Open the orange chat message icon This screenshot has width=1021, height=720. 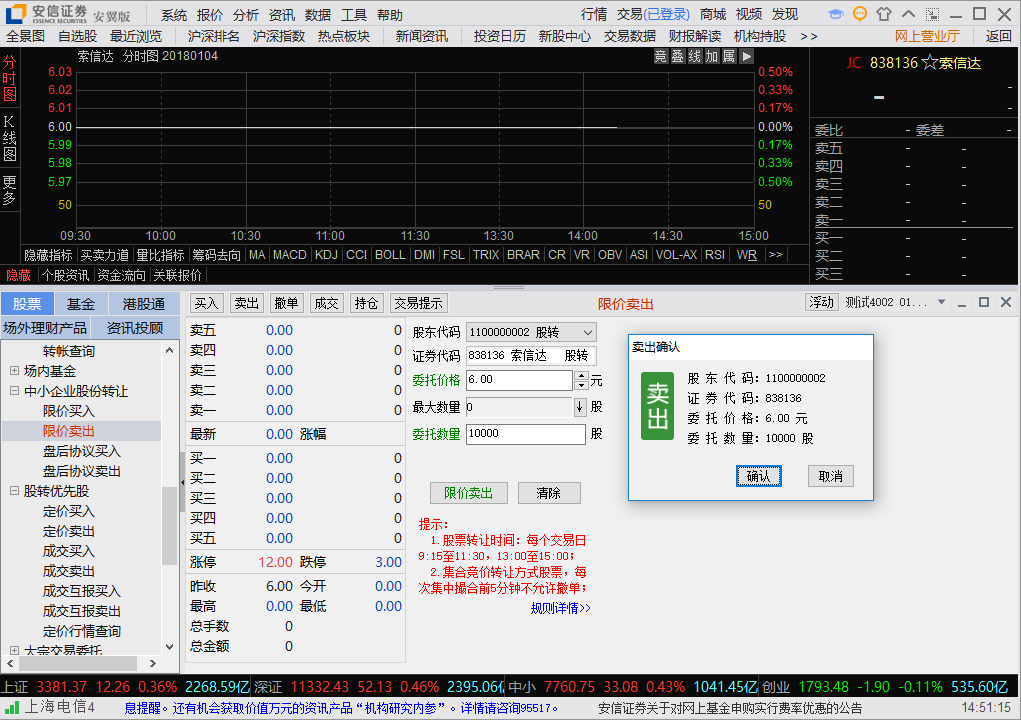860,14
